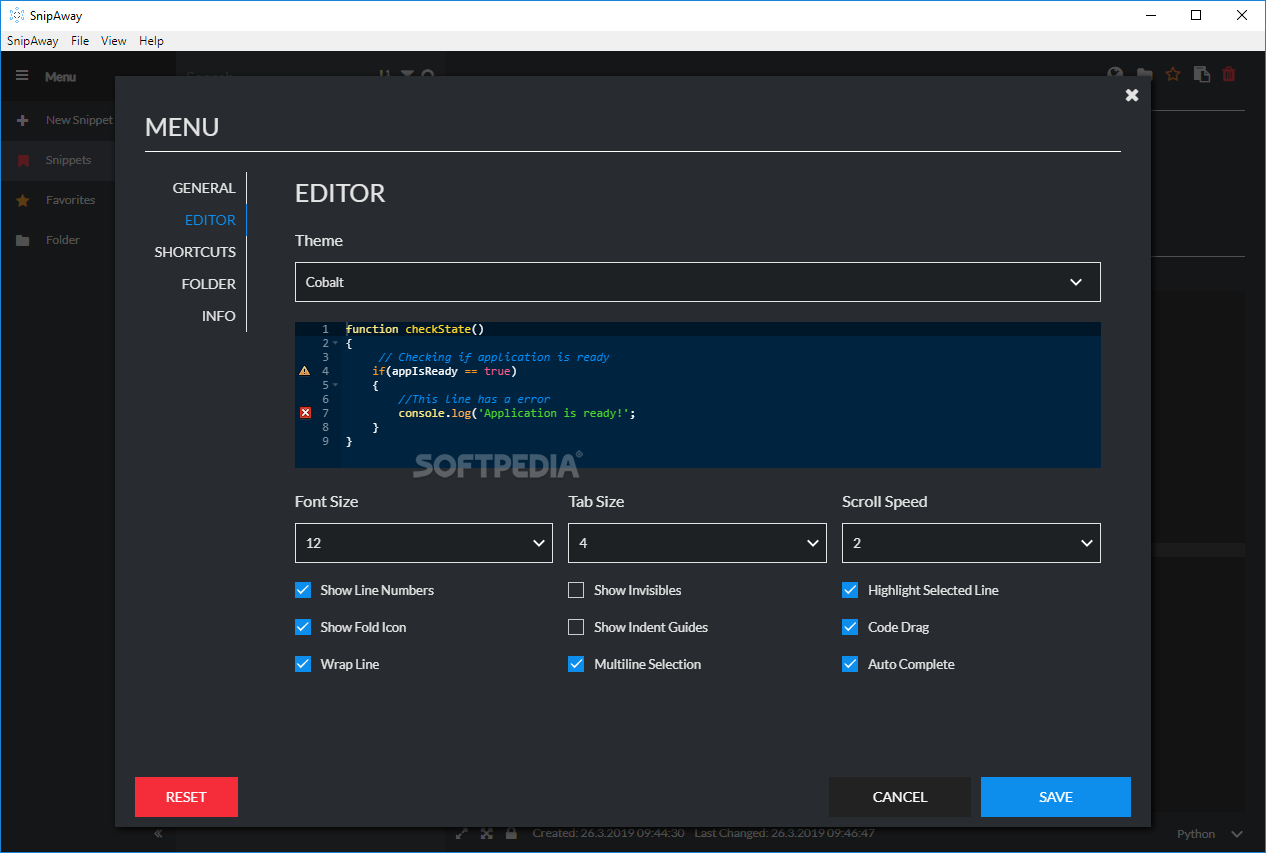Click the copy snippet icon in top toolbar
The width and height of the screenshot is (1266, 853).
(1201, 74)
